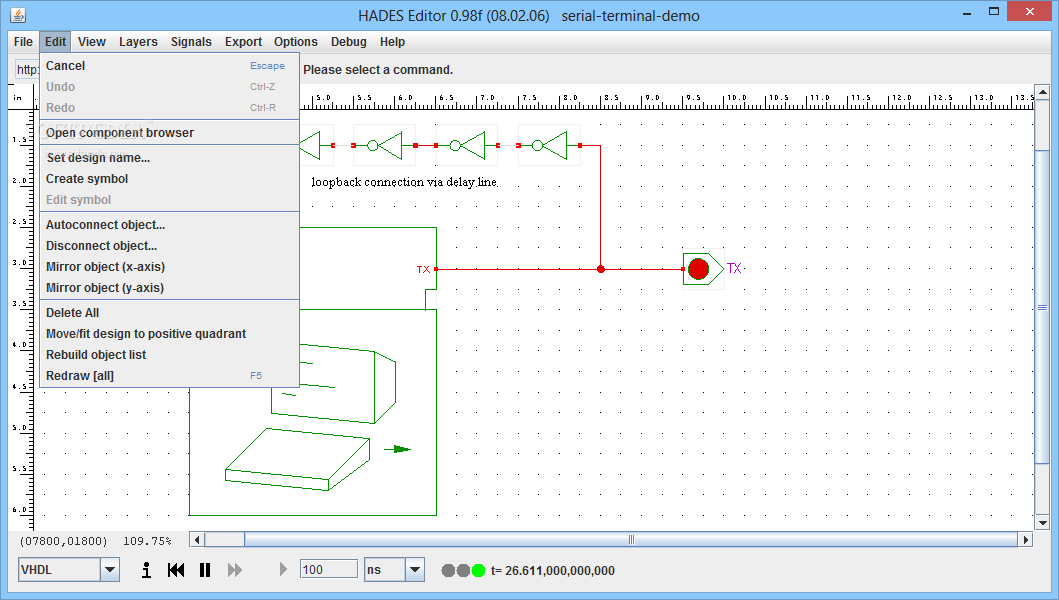Click the vertical scrollbar down arrow
The image size is (1059, 600).
point(1042,523)
